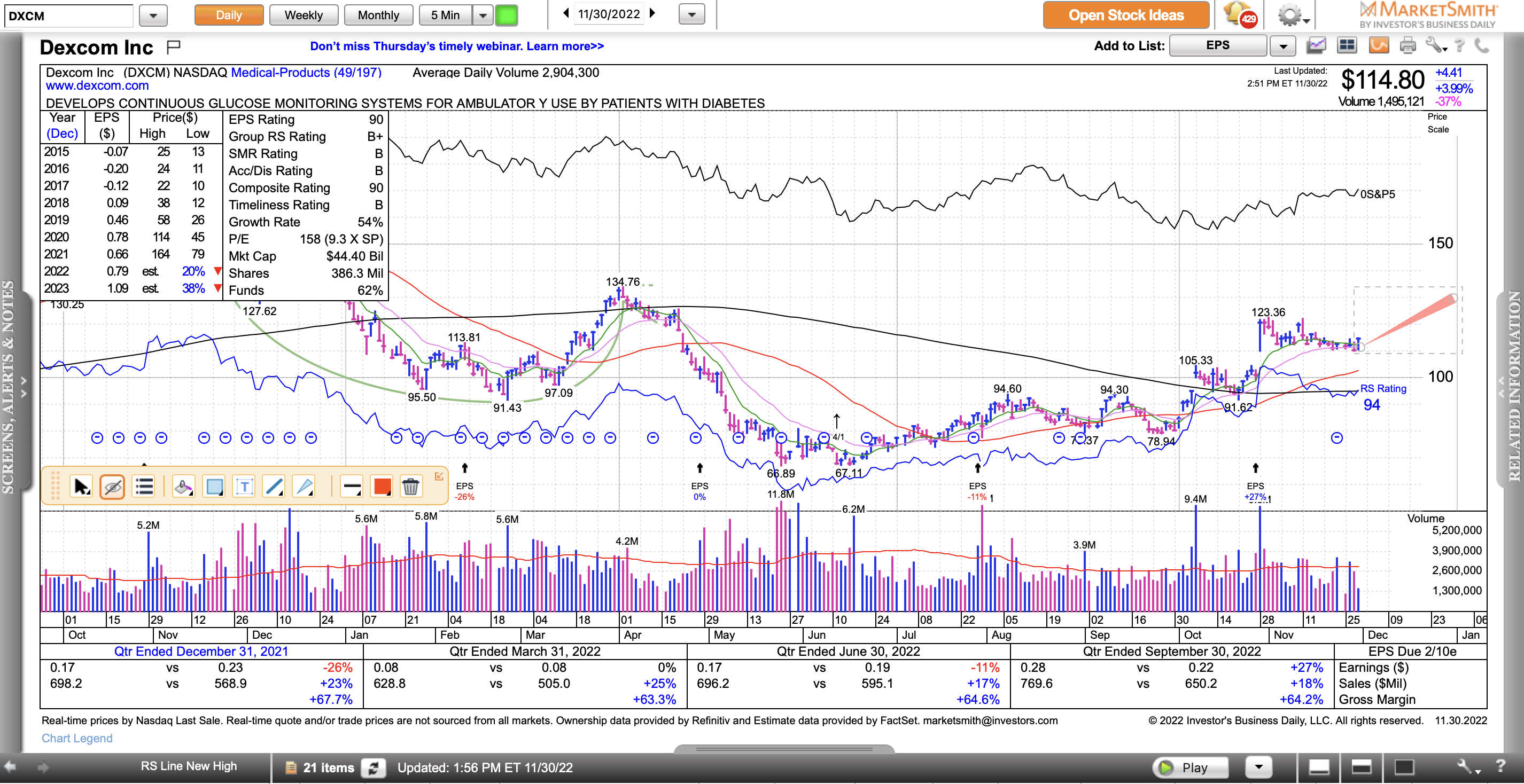The height and width of the screenshot is (784, 1524).
Task: Open the Chart Legend link
Action: [77, 739]
